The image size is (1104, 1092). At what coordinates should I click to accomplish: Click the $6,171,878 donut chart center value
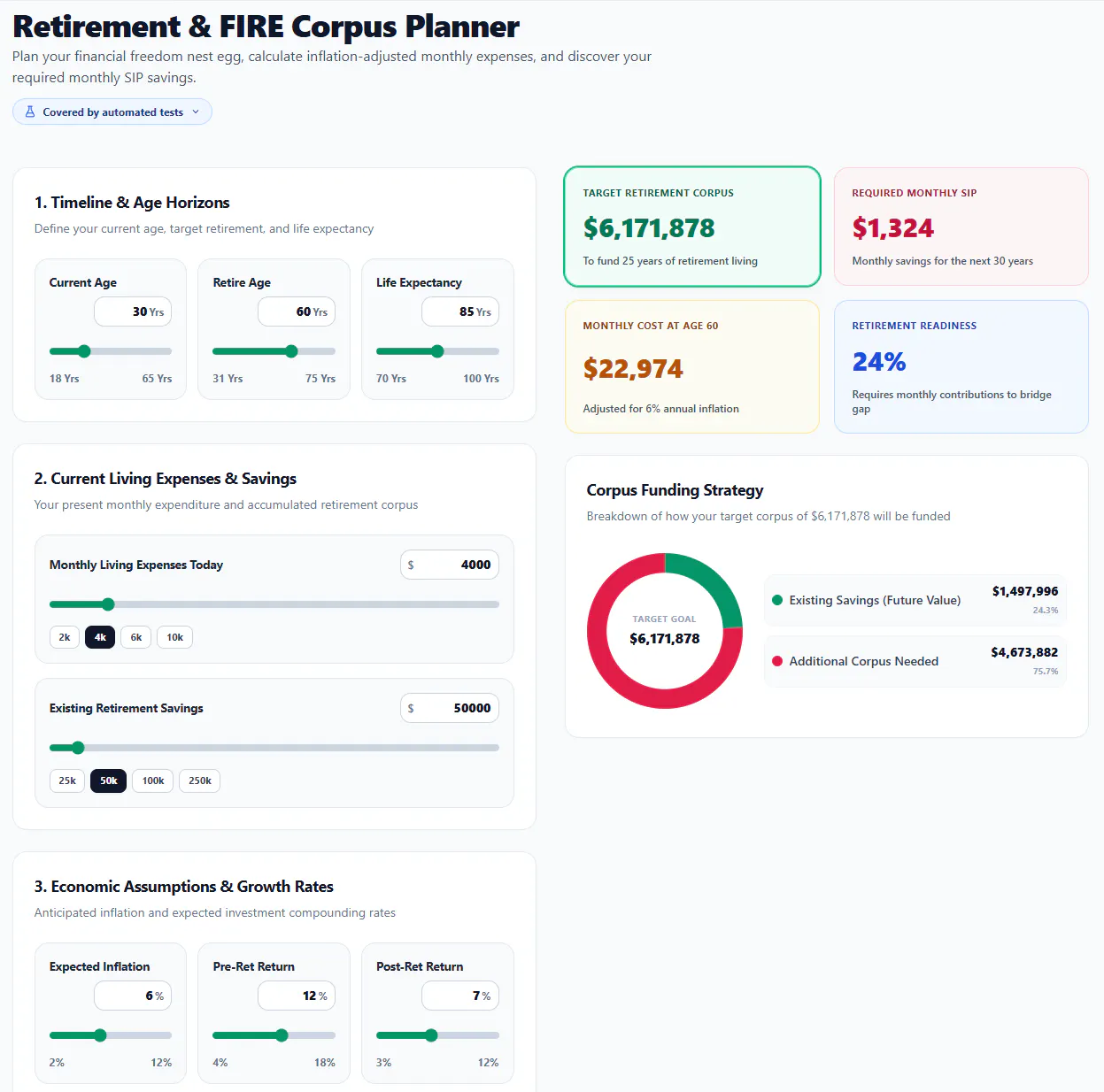[665, 639]
